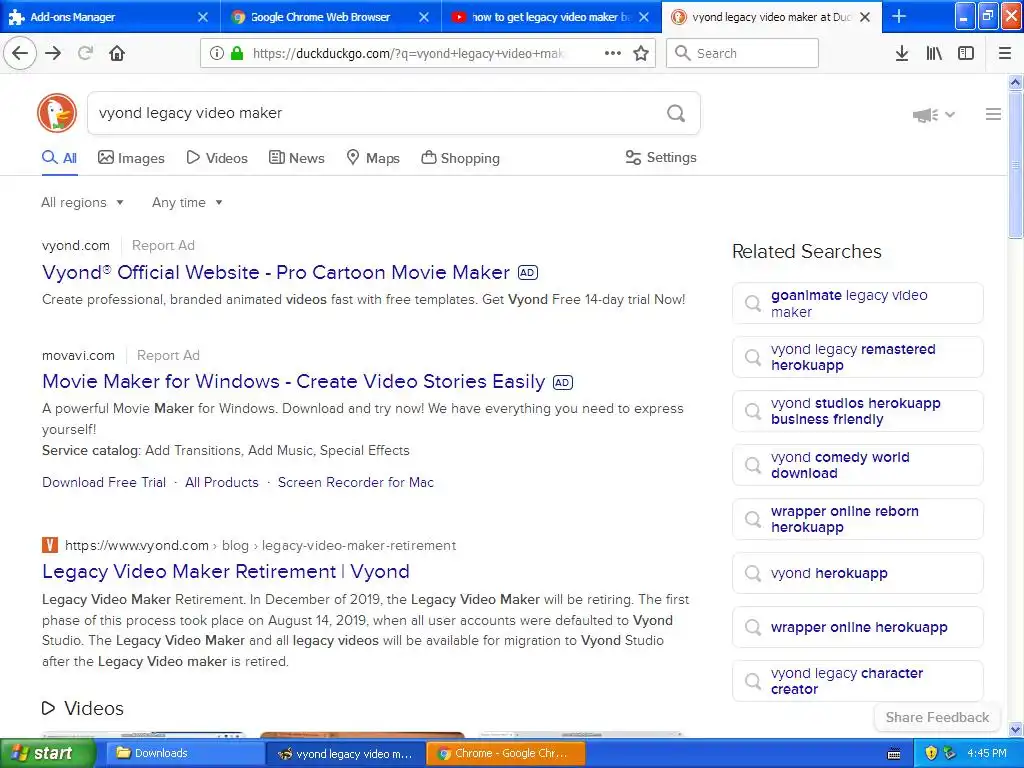Select the Images search category

pos(131,158)
